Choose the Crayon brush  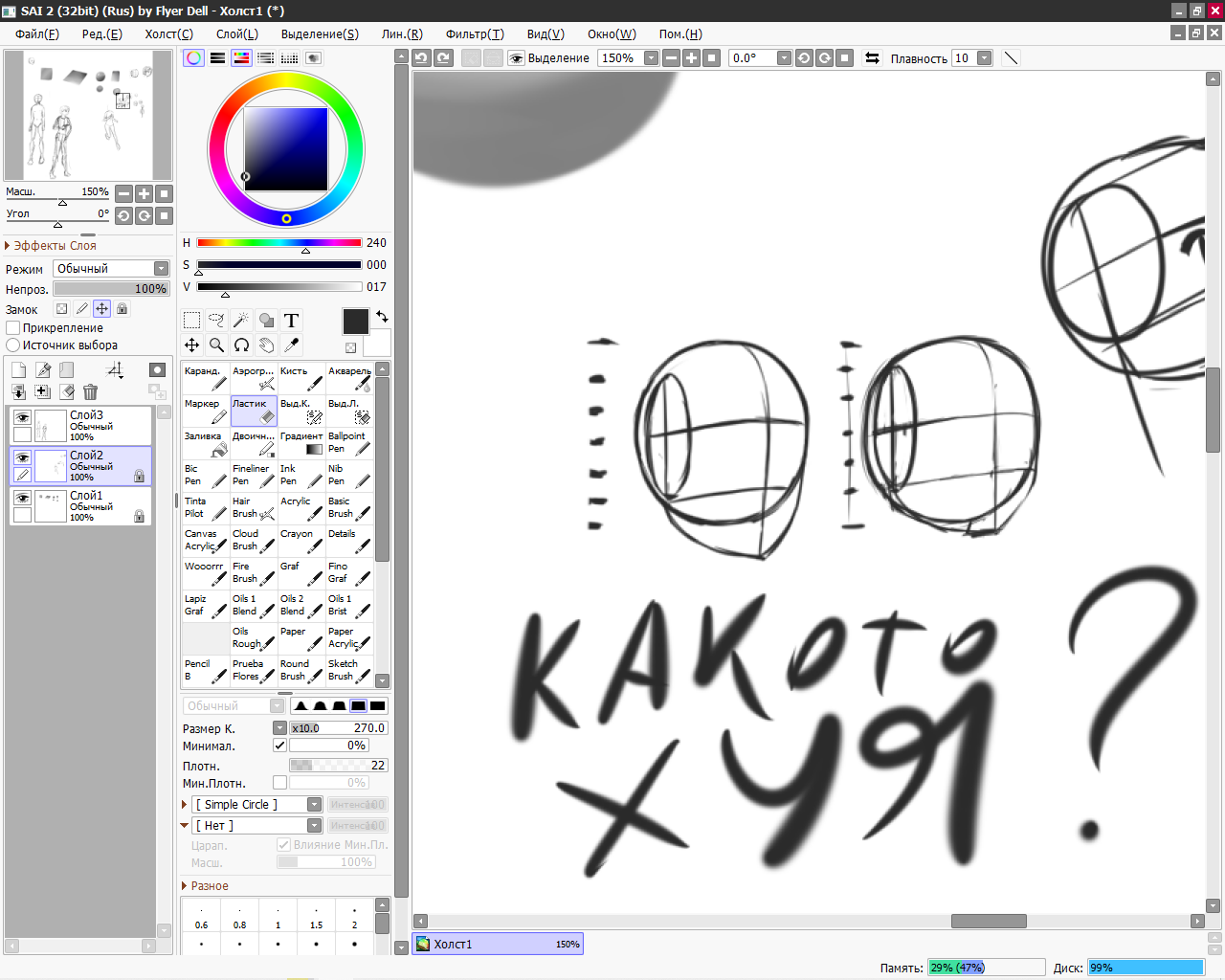point(301,542)
